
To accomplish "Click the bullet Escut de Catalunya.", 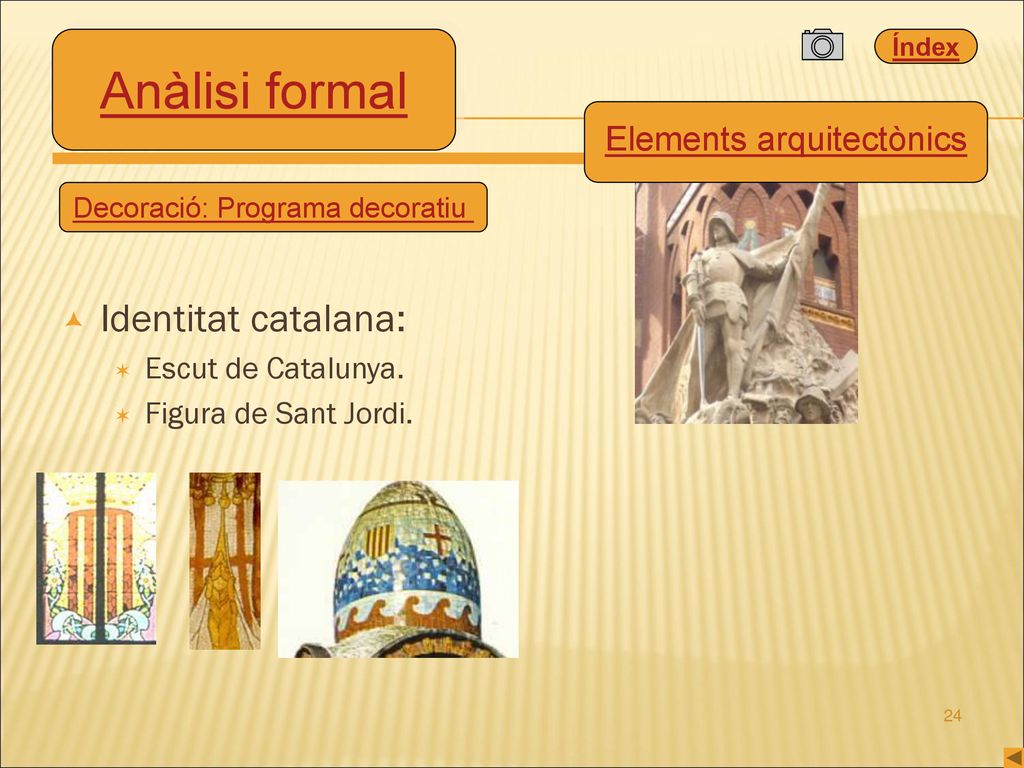I will pyautogui.click(x=274, y=369).
